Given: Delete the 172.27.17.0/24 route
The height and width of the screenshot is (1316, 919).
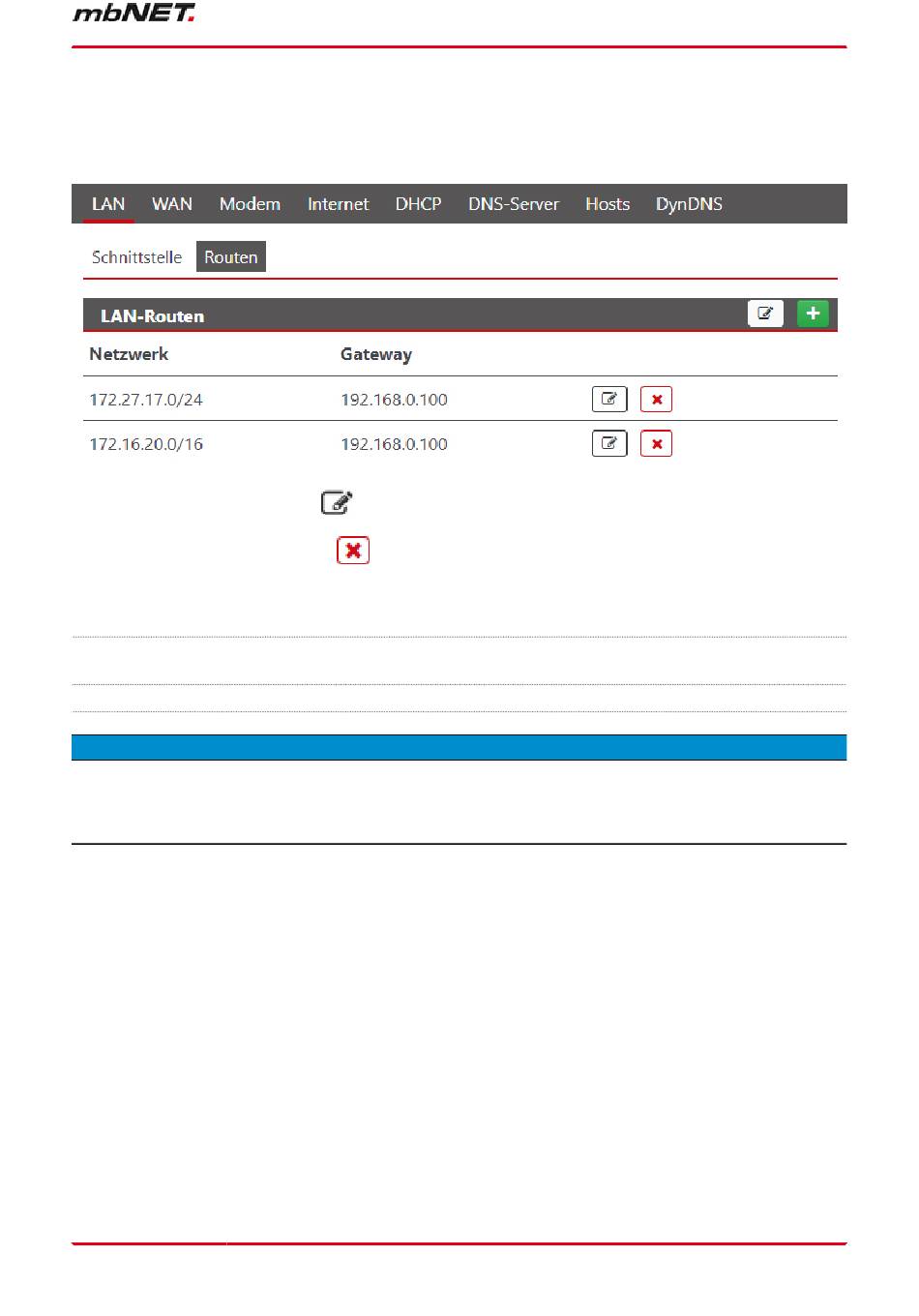Looking at the screenshot, I should [x=656, y=399].
